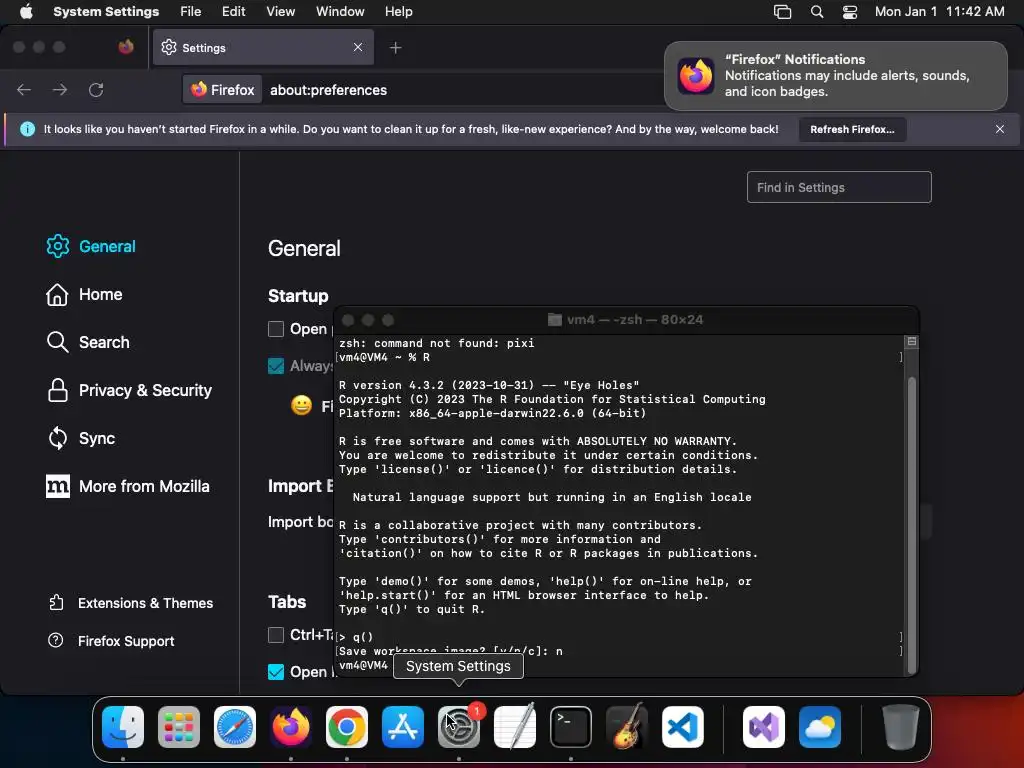Launch GarageBand from the dock
1024x768 pixels.
point(627,727)
